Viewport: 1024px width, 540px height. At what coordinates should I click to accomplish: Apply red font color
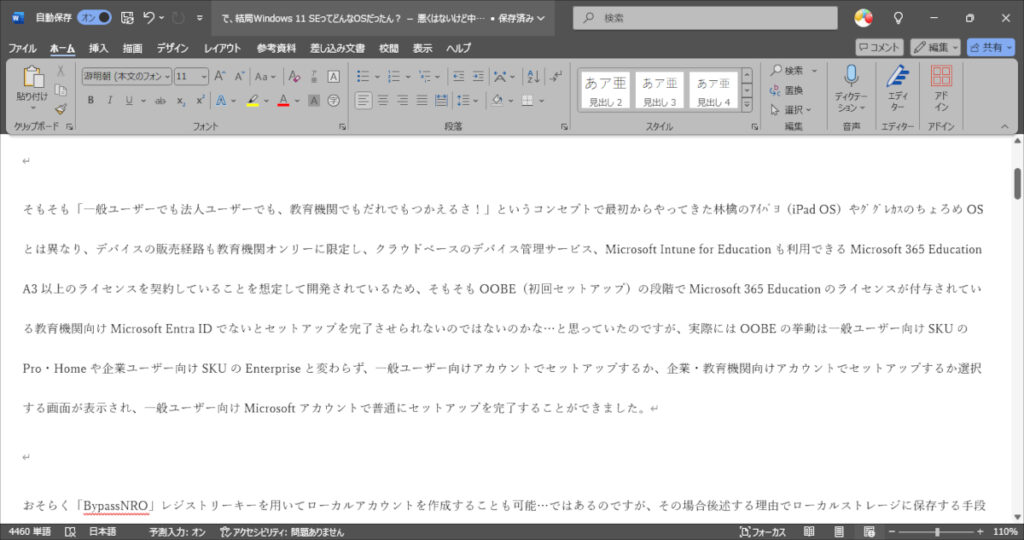(283, 101)
